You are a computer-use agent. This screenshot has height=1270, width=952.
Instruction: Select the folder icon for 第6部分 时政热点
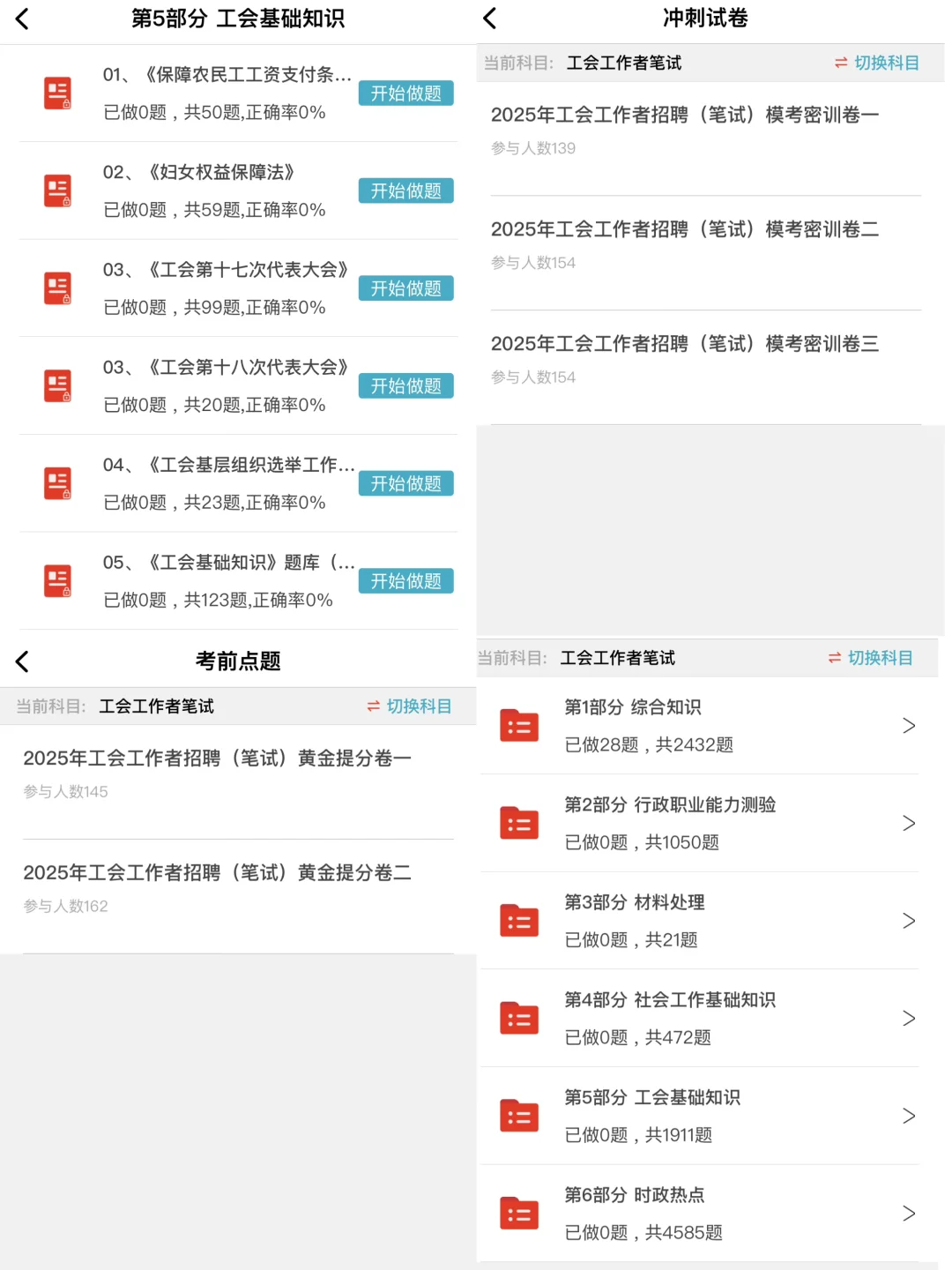point(518,1213)
